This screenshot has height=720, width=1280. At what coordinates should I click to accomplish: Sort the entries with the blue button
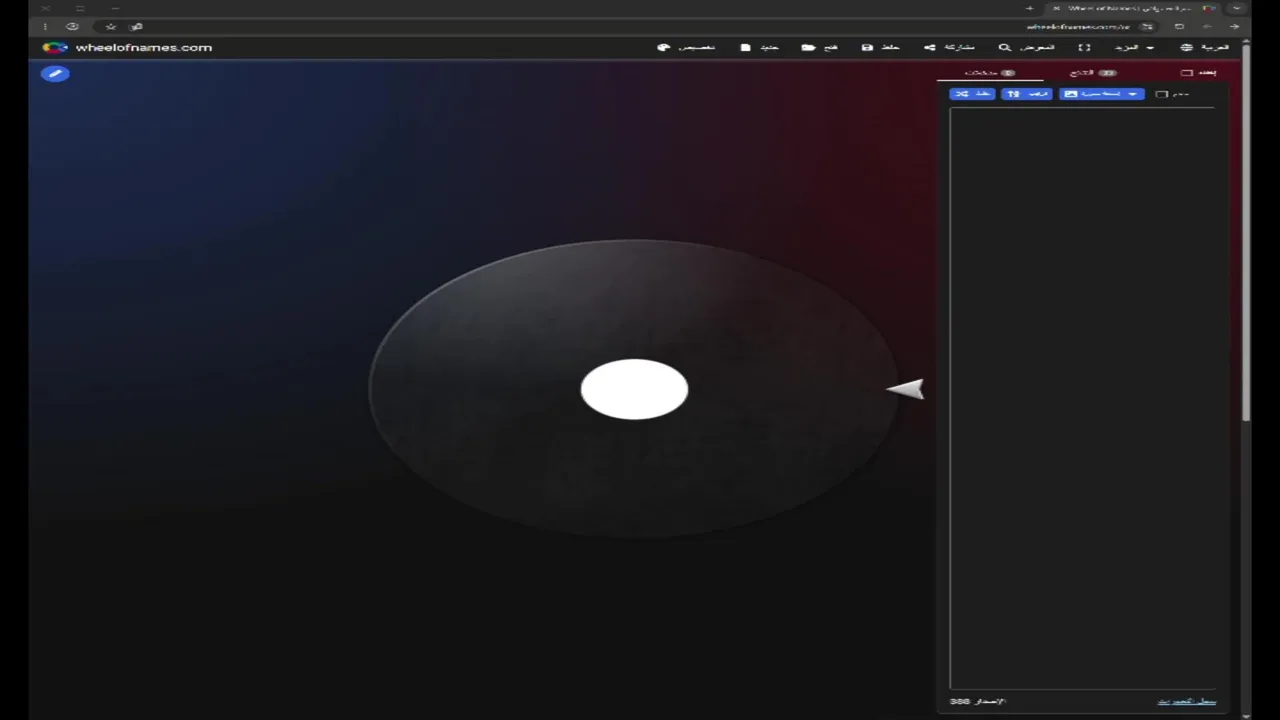[x=1027, y=94]
